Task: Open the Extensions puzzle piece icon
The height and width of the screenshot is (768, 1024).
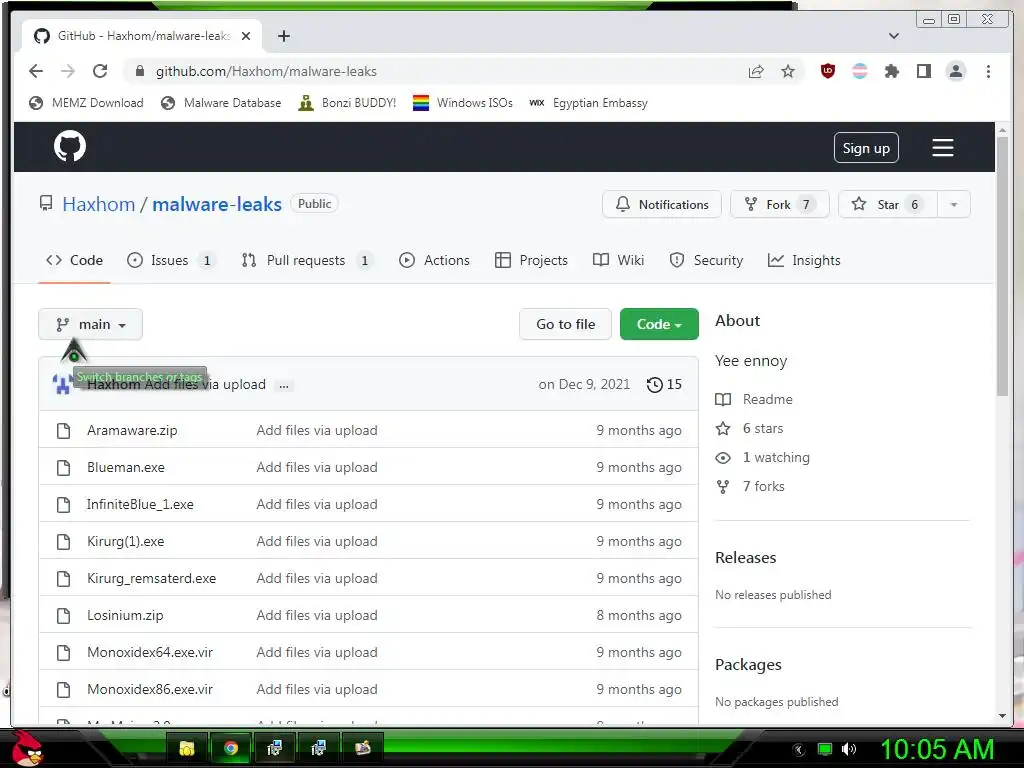Action: click(891, 71)
